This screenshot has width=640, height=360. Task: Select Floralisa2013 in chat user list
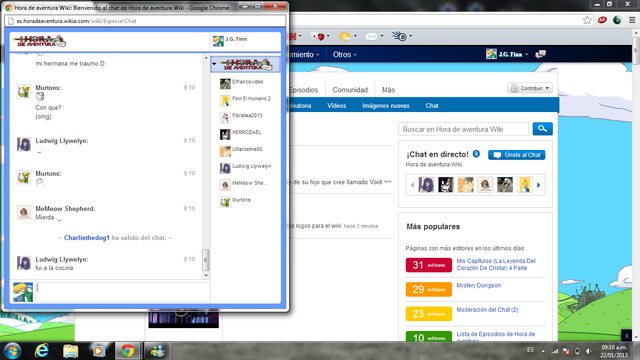241,117
